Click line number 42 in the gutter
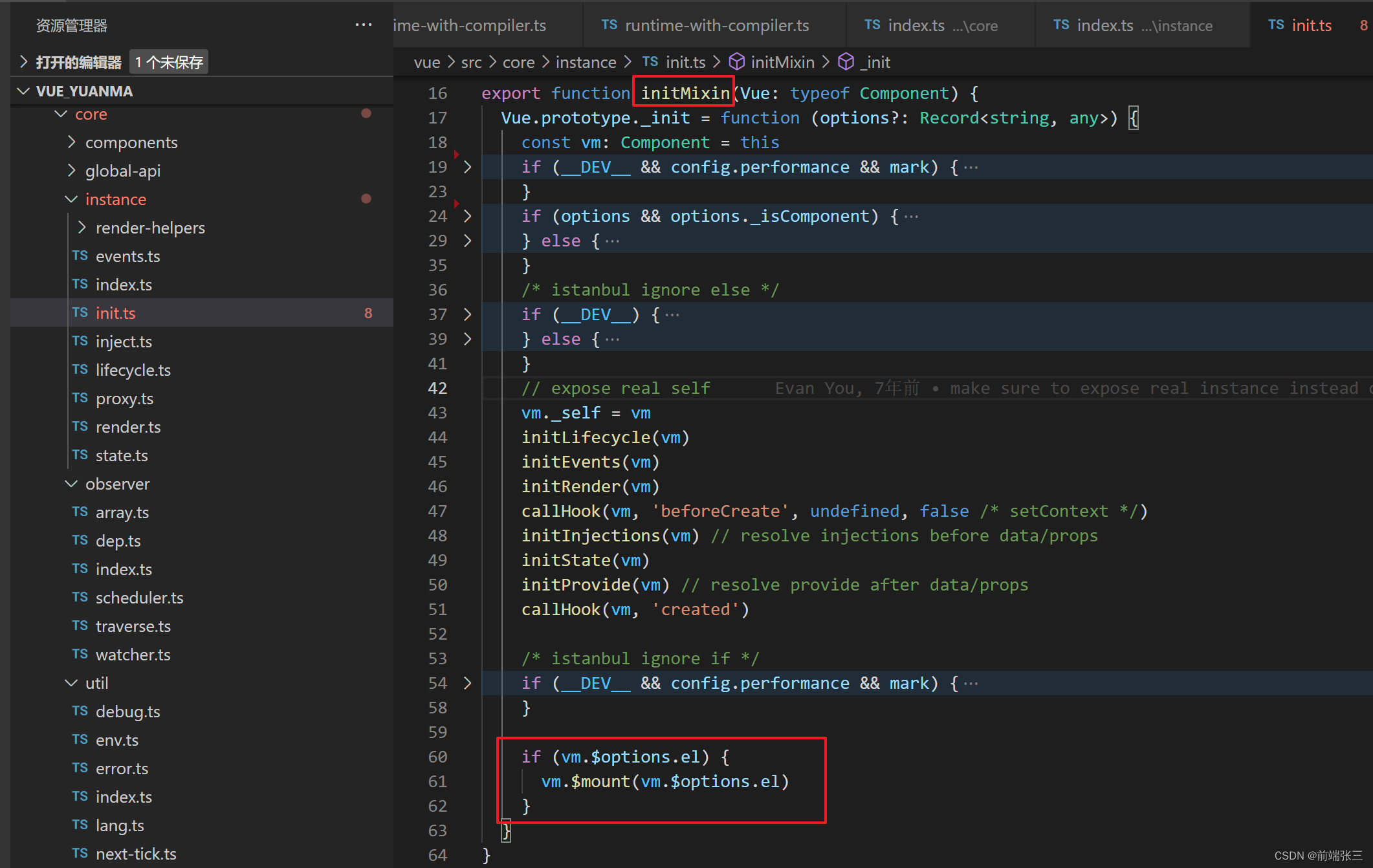 coord(437,388)
